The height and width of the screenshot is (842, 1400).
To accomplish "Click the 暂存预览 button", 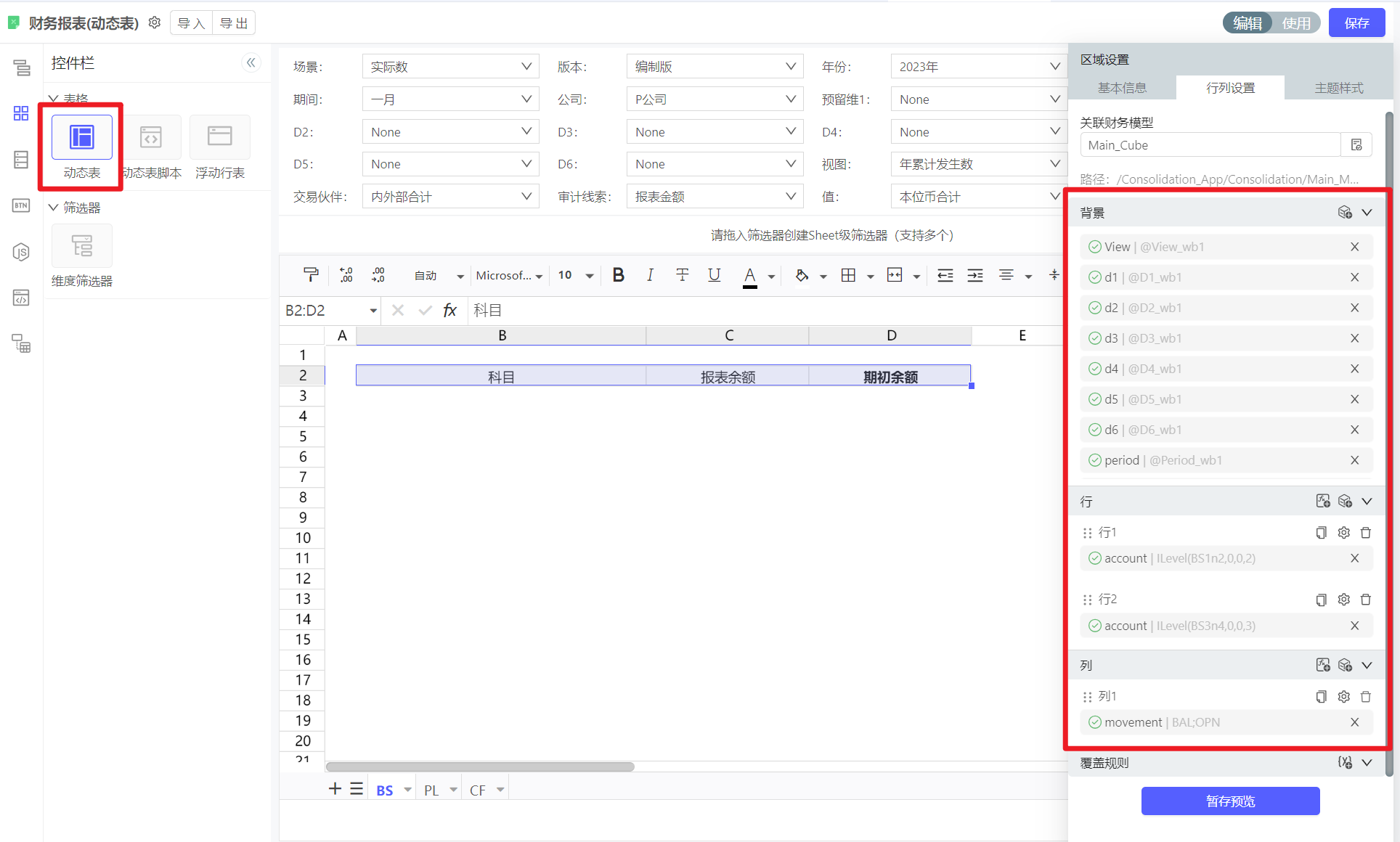I will [1230, 801].
